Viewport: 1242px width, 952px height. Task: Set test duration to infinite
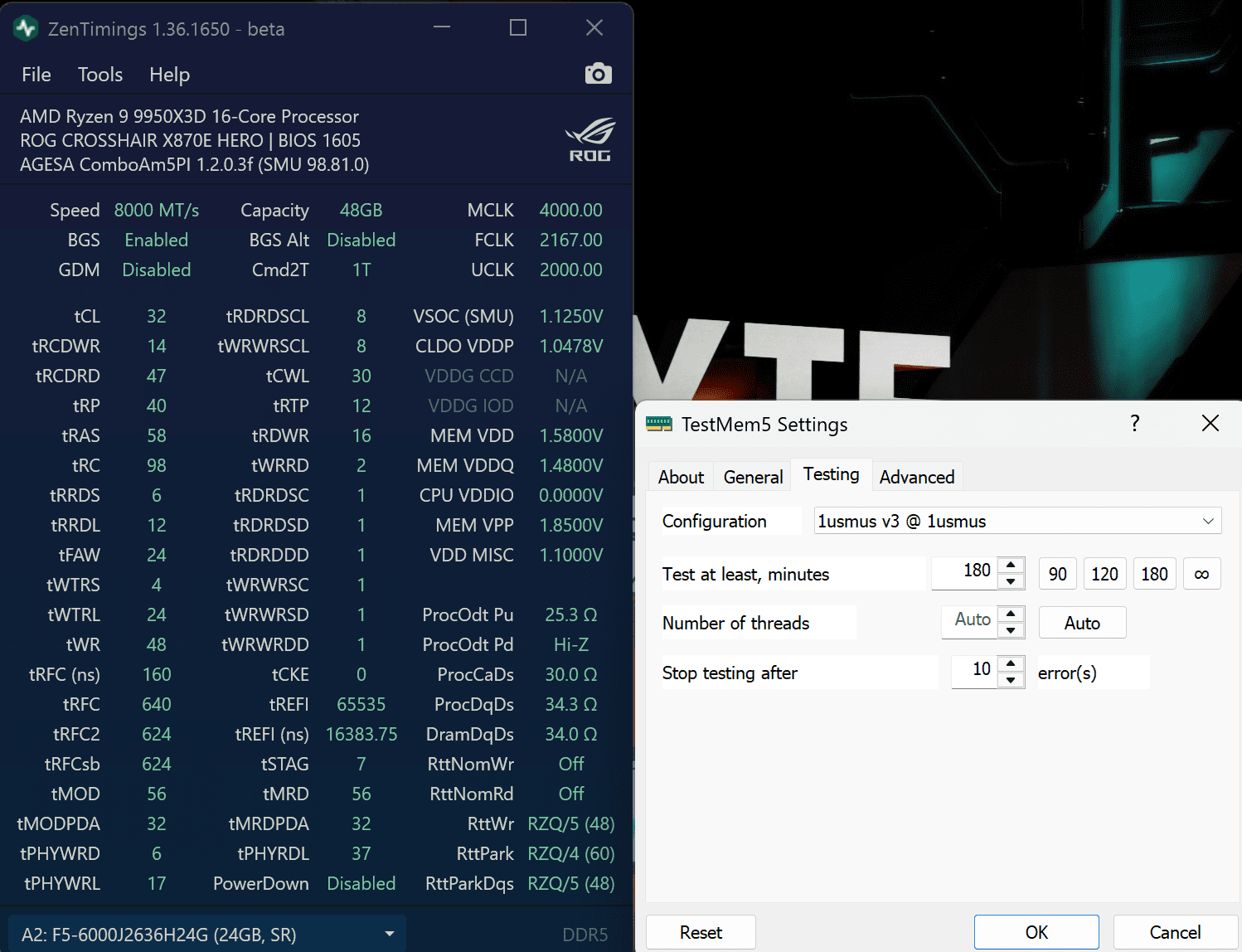pyautogui.click(x=1202, y=574)
